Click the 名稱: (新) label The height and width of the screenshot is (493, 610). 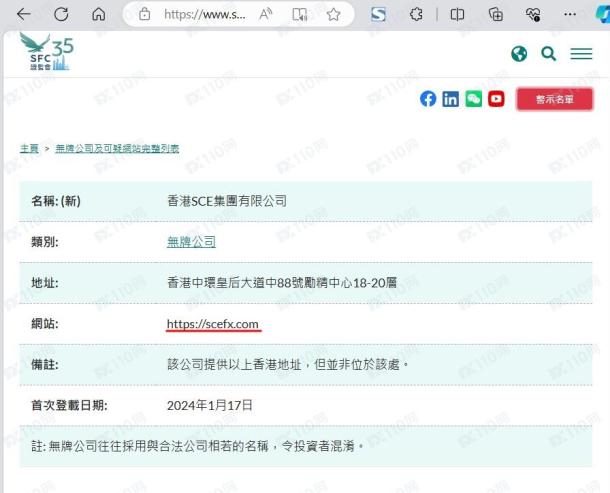(x=56, y=201)
